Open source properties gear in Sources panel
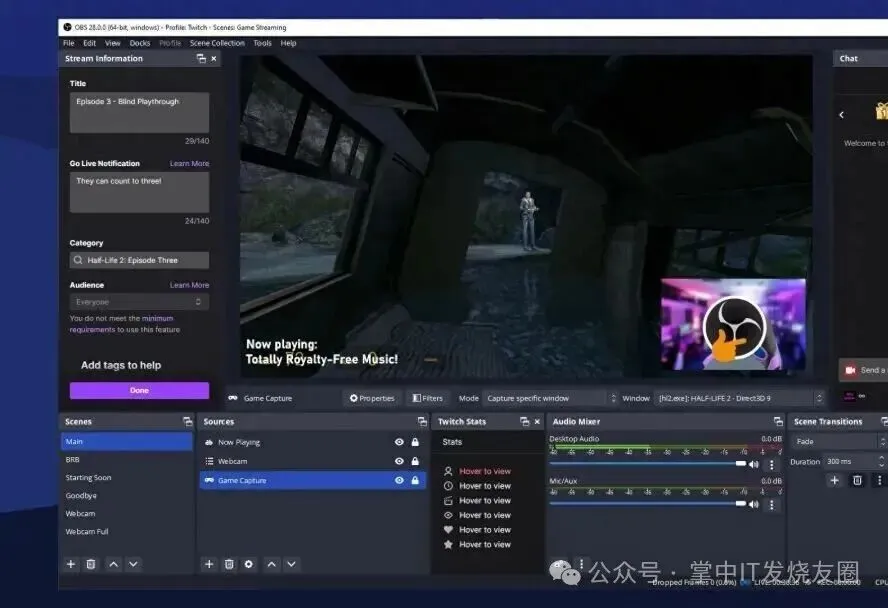 pos(249,564)
